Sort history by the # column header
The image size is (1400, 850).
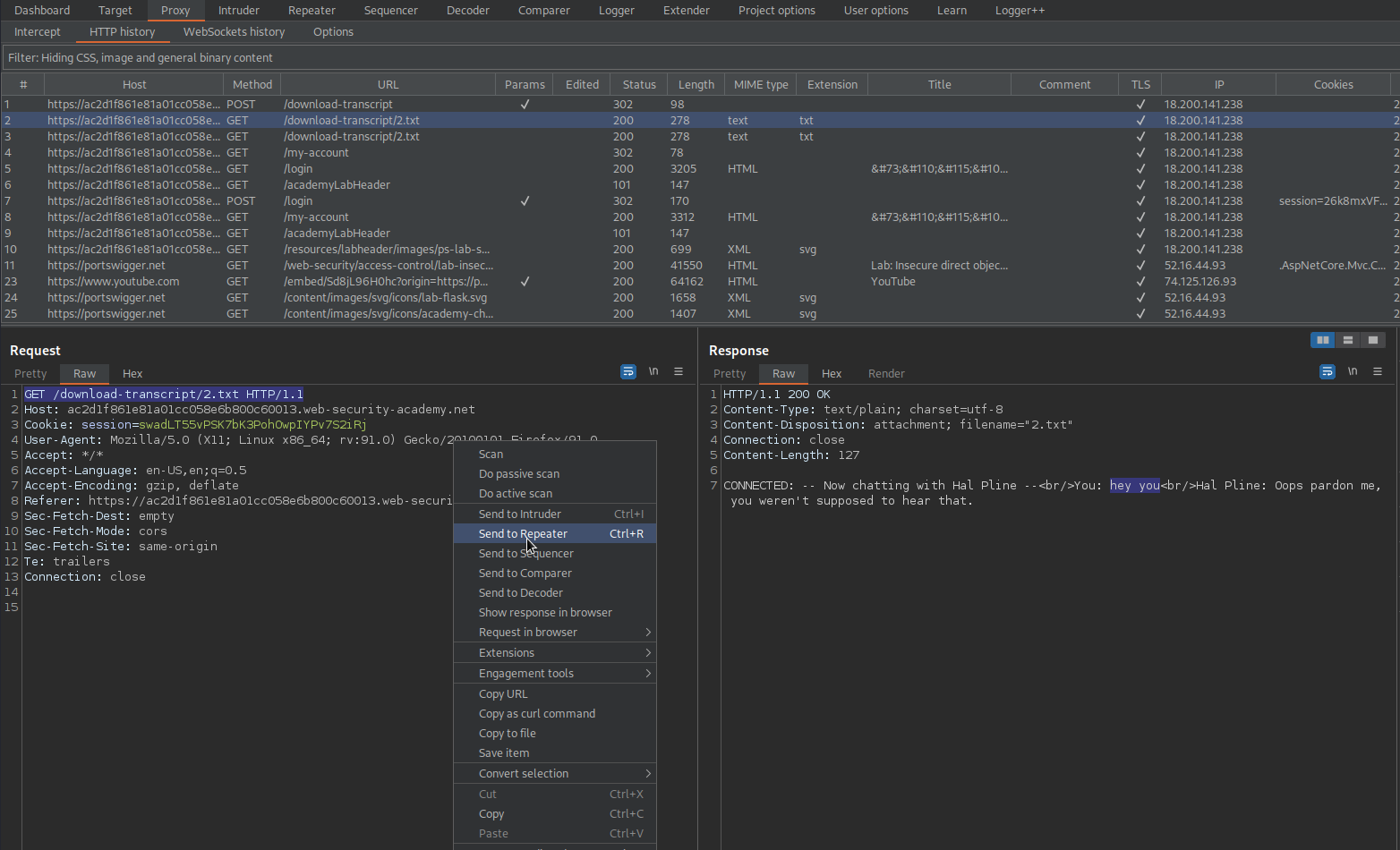23,85
